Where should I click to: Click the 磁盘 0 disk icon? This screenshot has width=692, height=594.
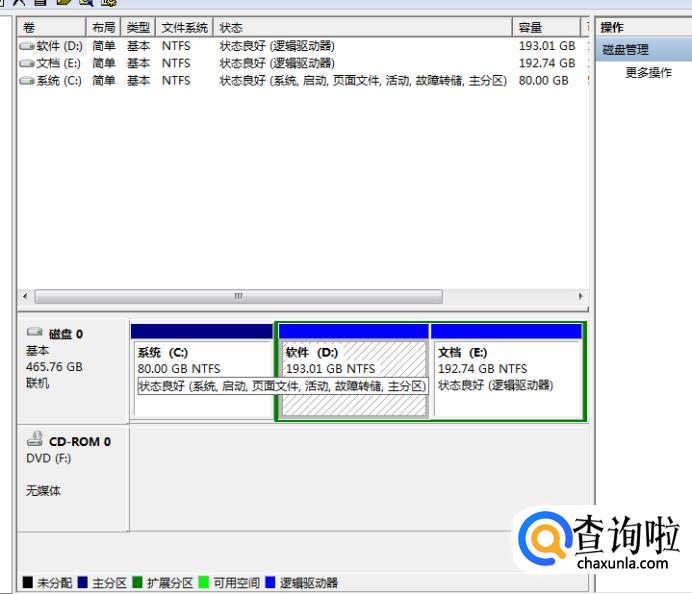click(x=34, y=332)
